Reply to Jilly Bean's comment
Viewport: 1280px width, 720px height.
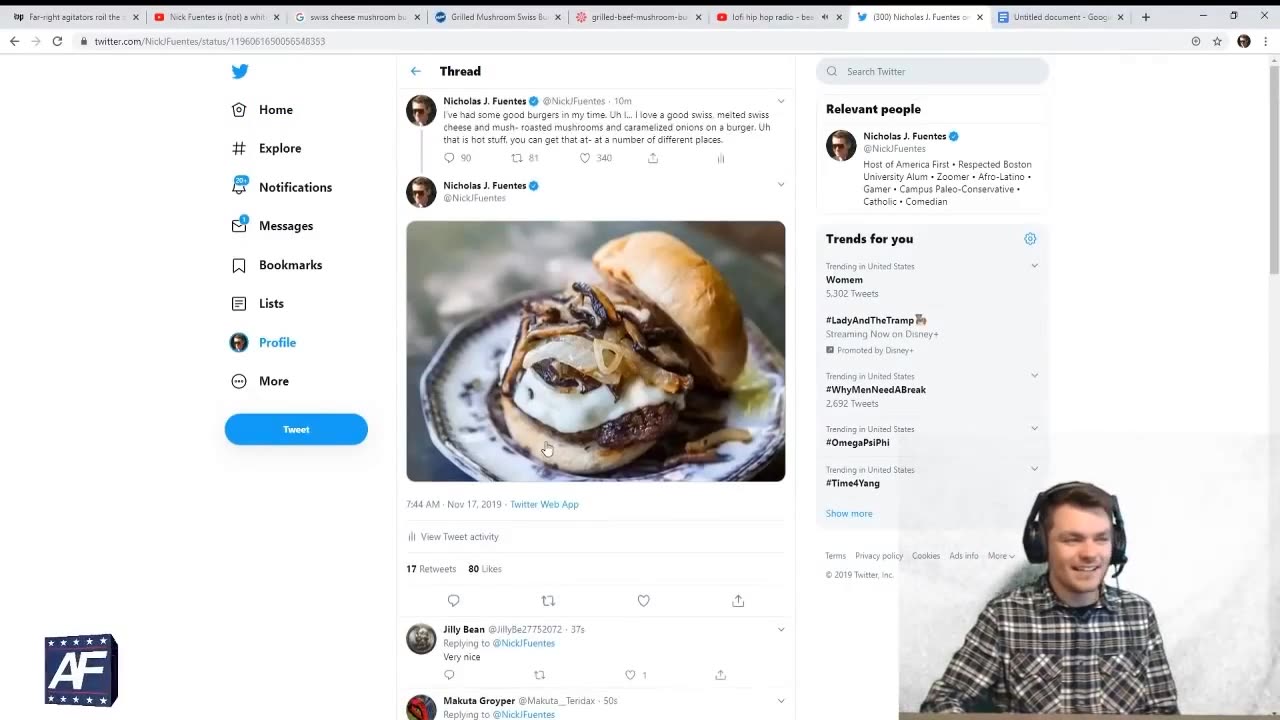[x=449, y=675]
